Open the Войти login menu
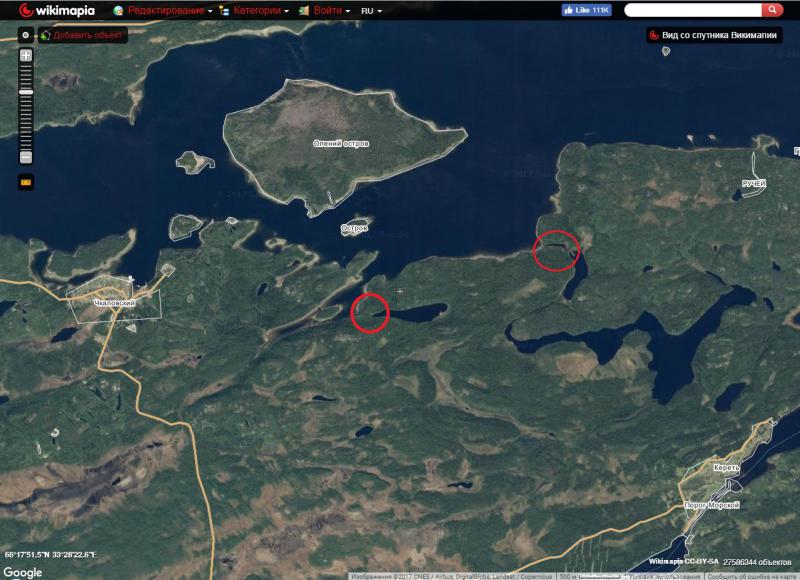Image resolution: width=800 pixels, height=580 pixels. coord(320,10)
